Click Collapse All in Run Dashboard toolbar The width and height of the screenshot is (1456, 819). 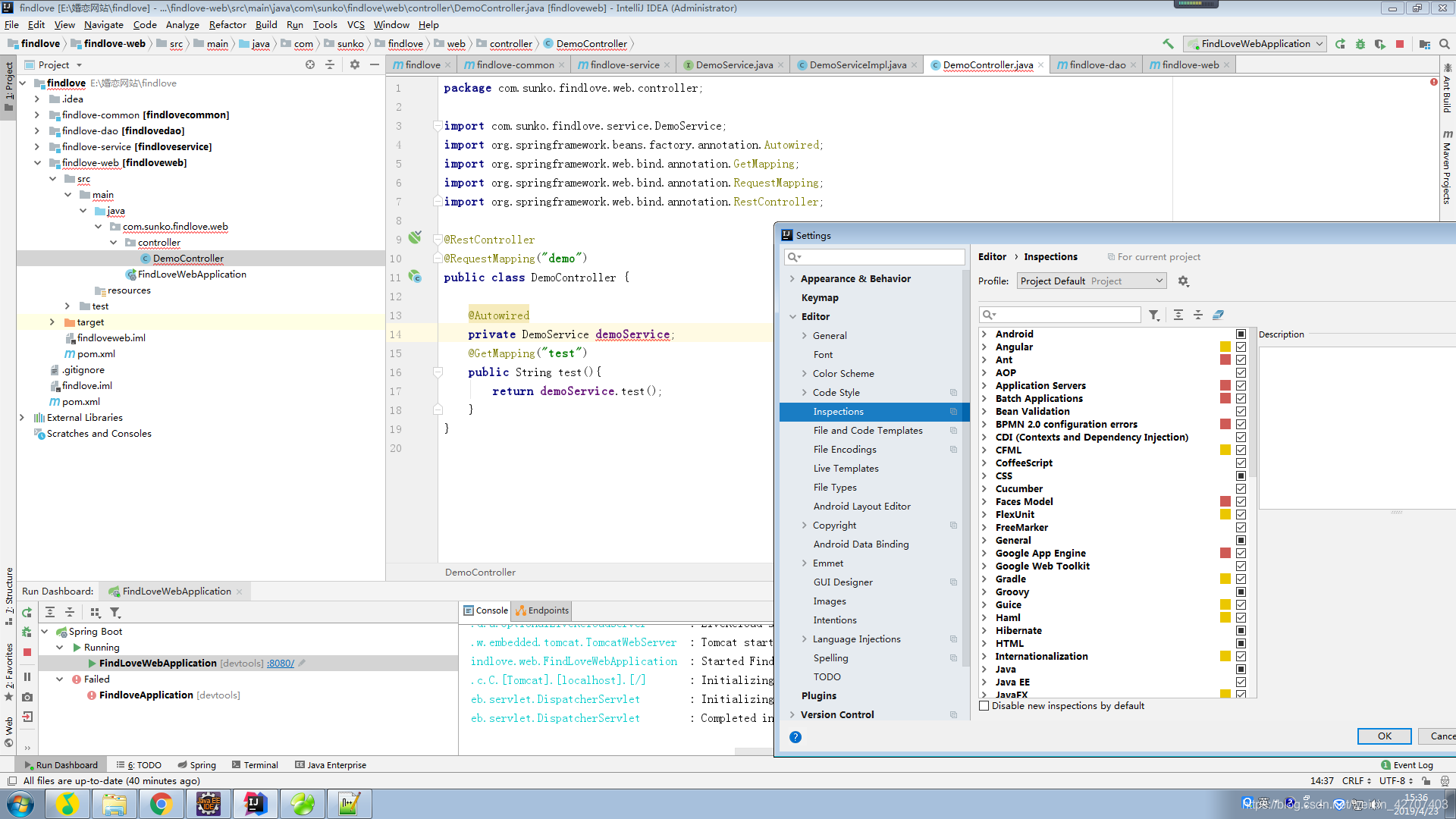[70, 613]
